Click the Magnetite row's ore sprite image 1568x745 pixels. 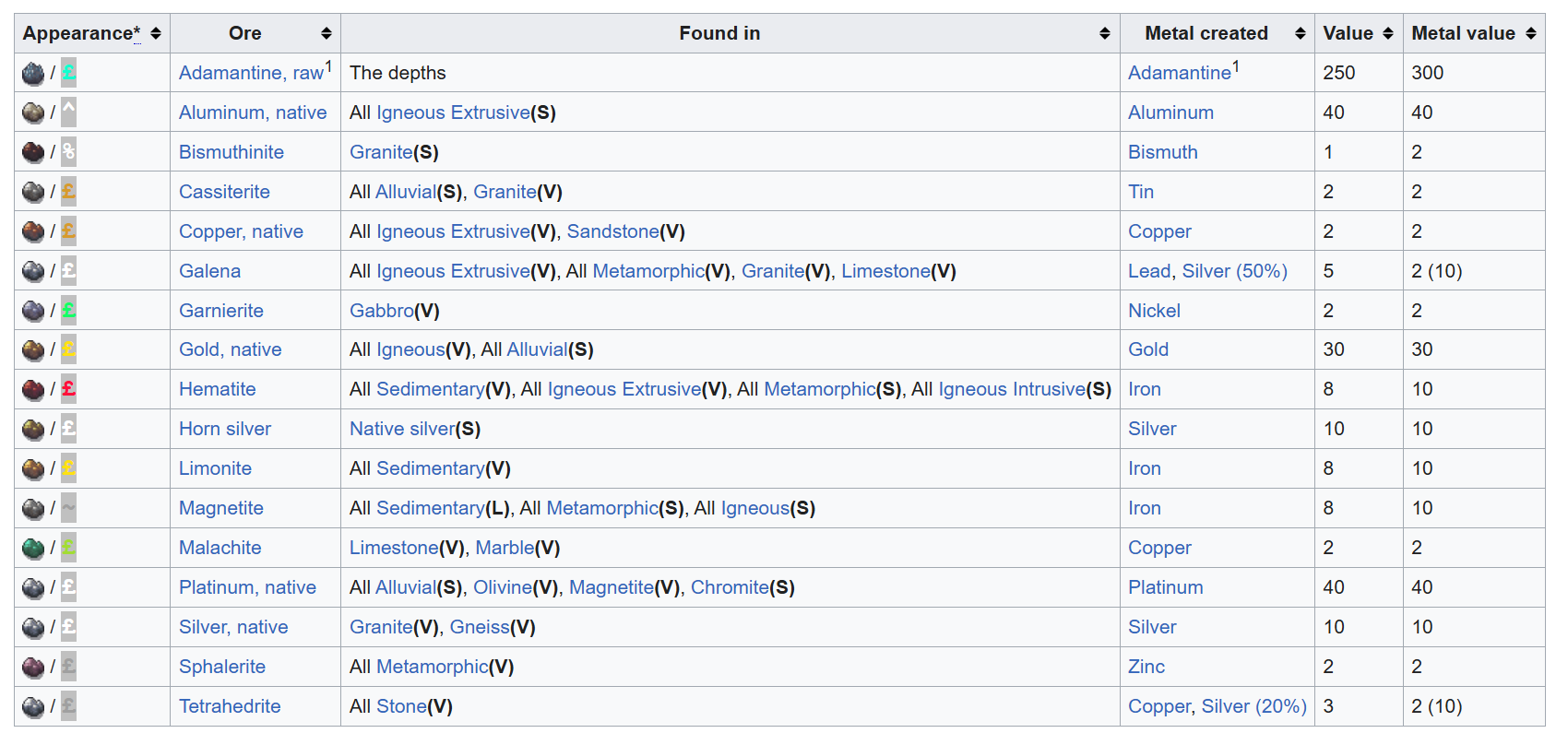tap(33, 508)
